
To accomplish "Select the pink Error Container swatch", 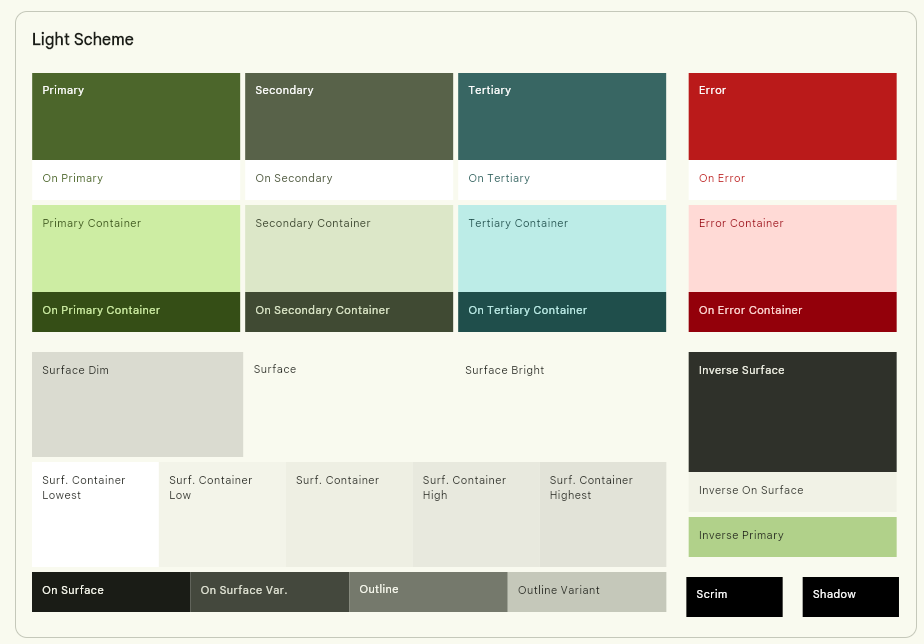I will click(792, 249).
